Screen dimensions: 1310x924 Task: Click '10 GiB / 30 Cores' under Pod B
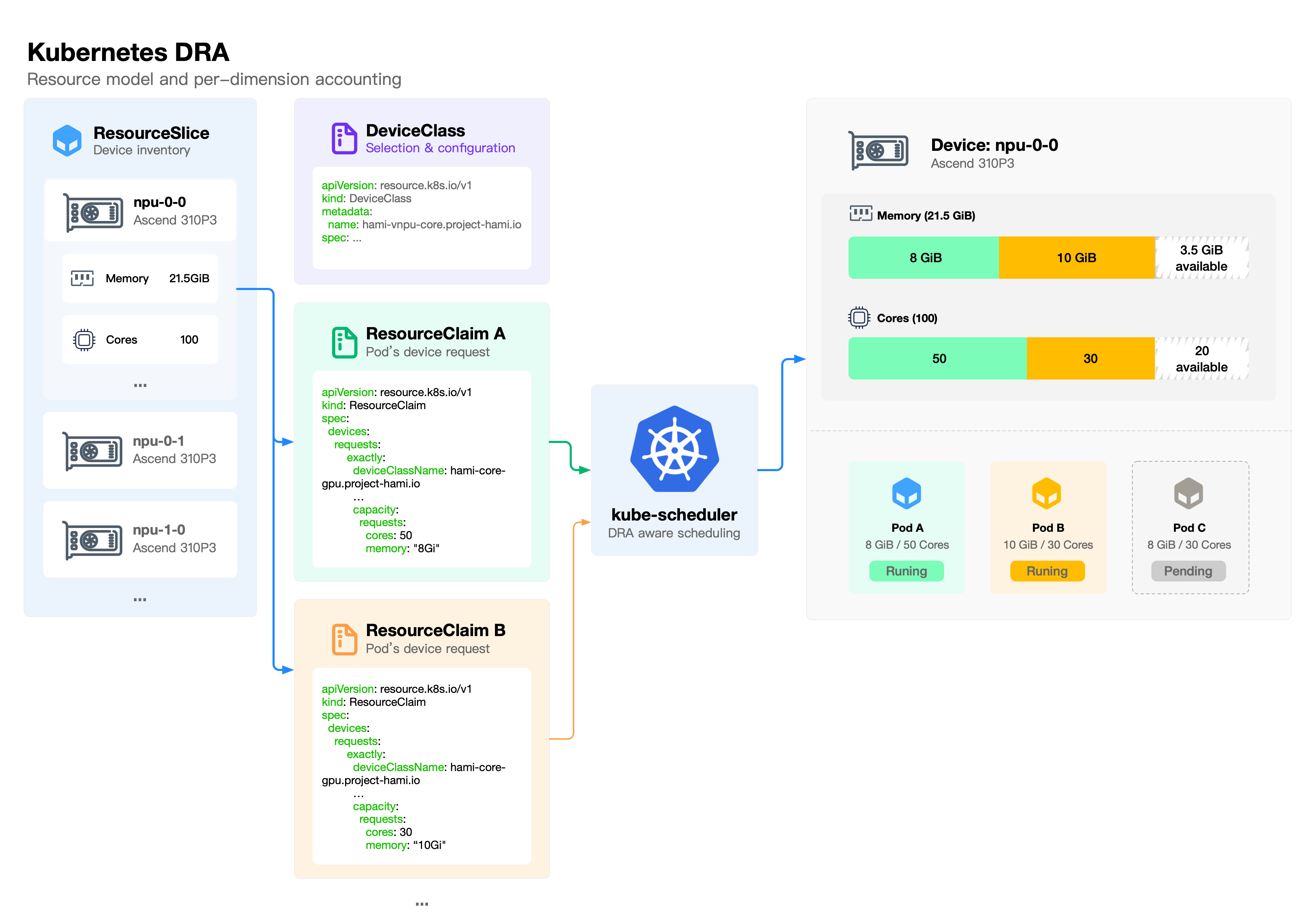(1048, 545)
